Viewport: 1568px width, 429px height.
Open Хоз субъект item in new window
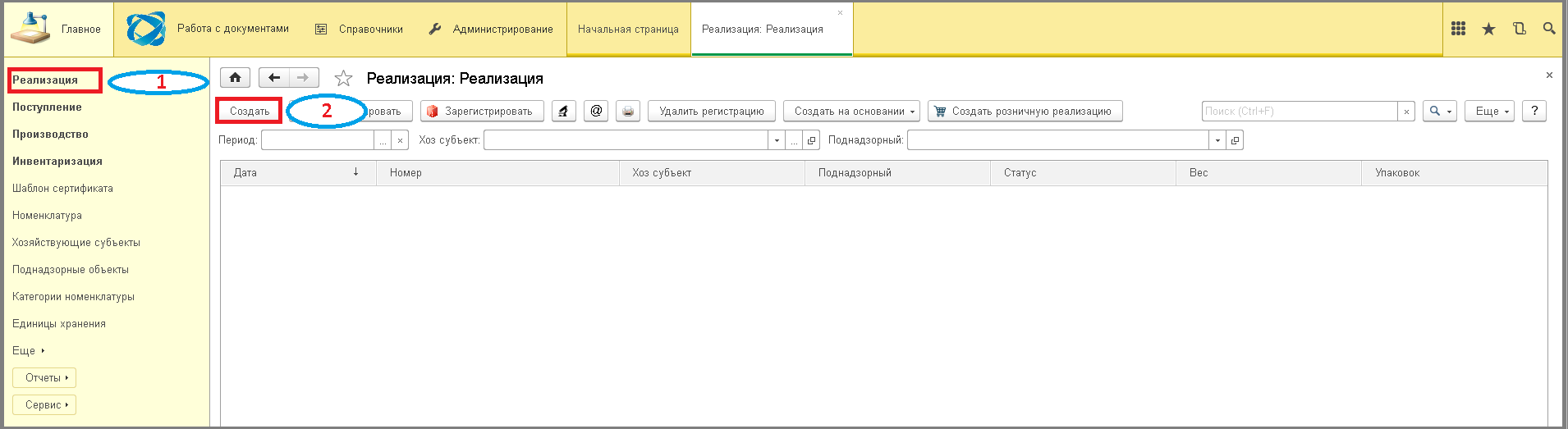click(x=811, y=140)
